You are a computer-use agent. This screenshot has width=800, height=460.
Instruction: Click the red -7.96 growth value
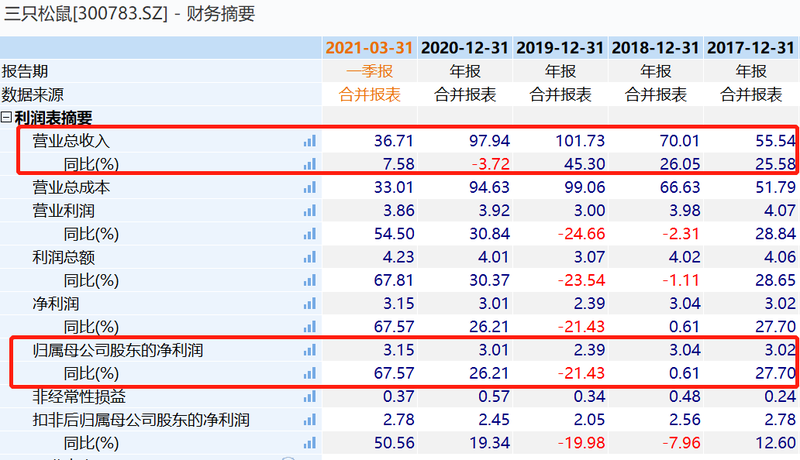pos(681,443)
